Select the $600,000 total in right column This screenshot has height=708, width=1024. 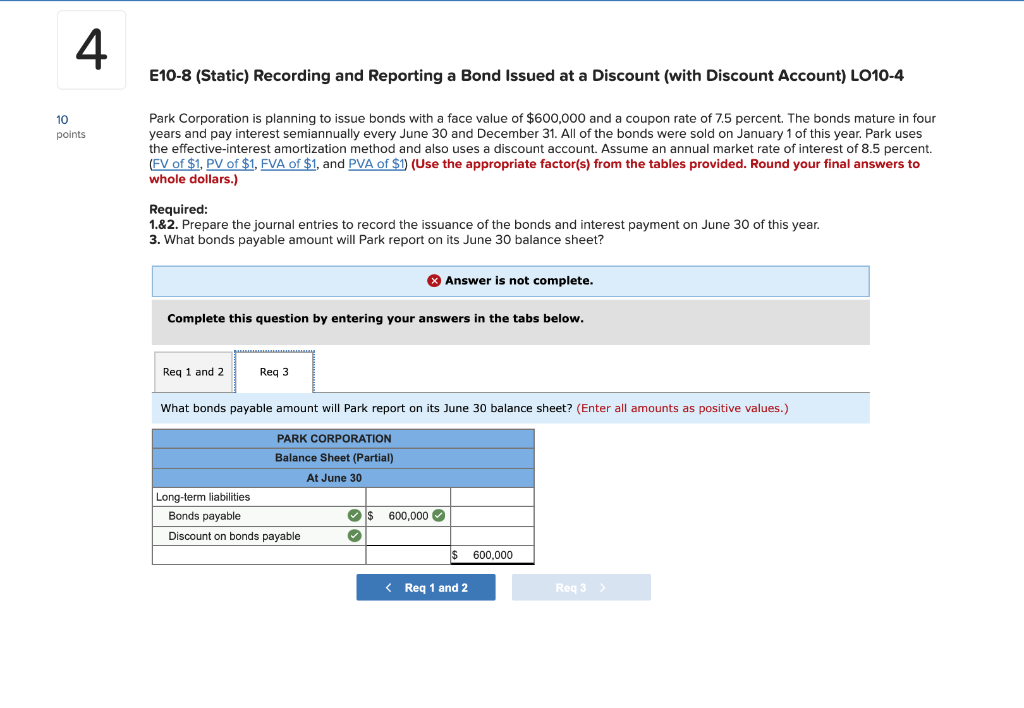pos(492,554)
